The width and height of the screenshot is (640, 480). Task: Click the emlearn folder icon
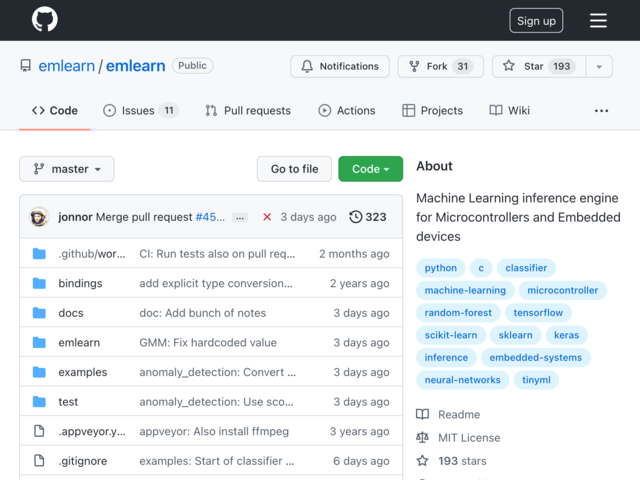[39, 342]
